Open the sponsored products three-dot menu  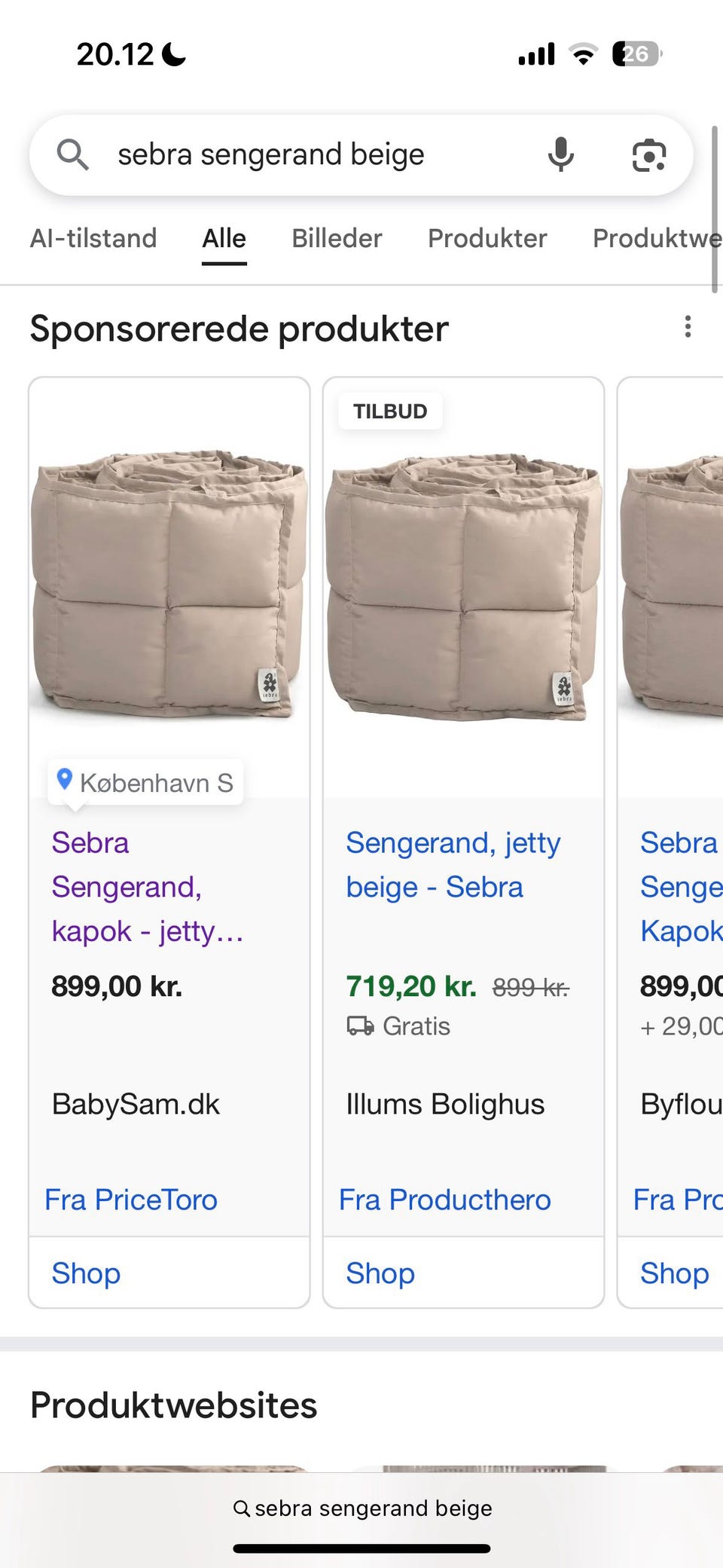(688, 327)
